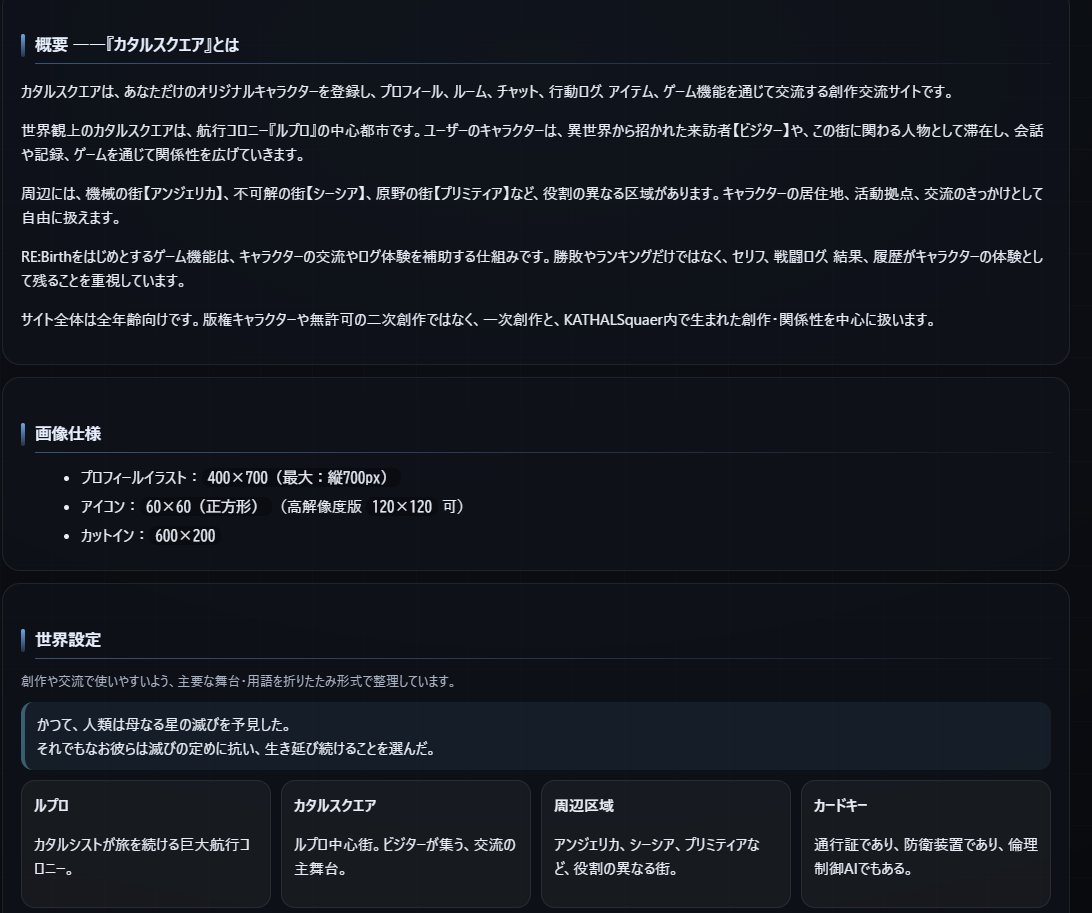Click the paragraph starting 世界観上のカタルスクエアは

pos(532,142)
